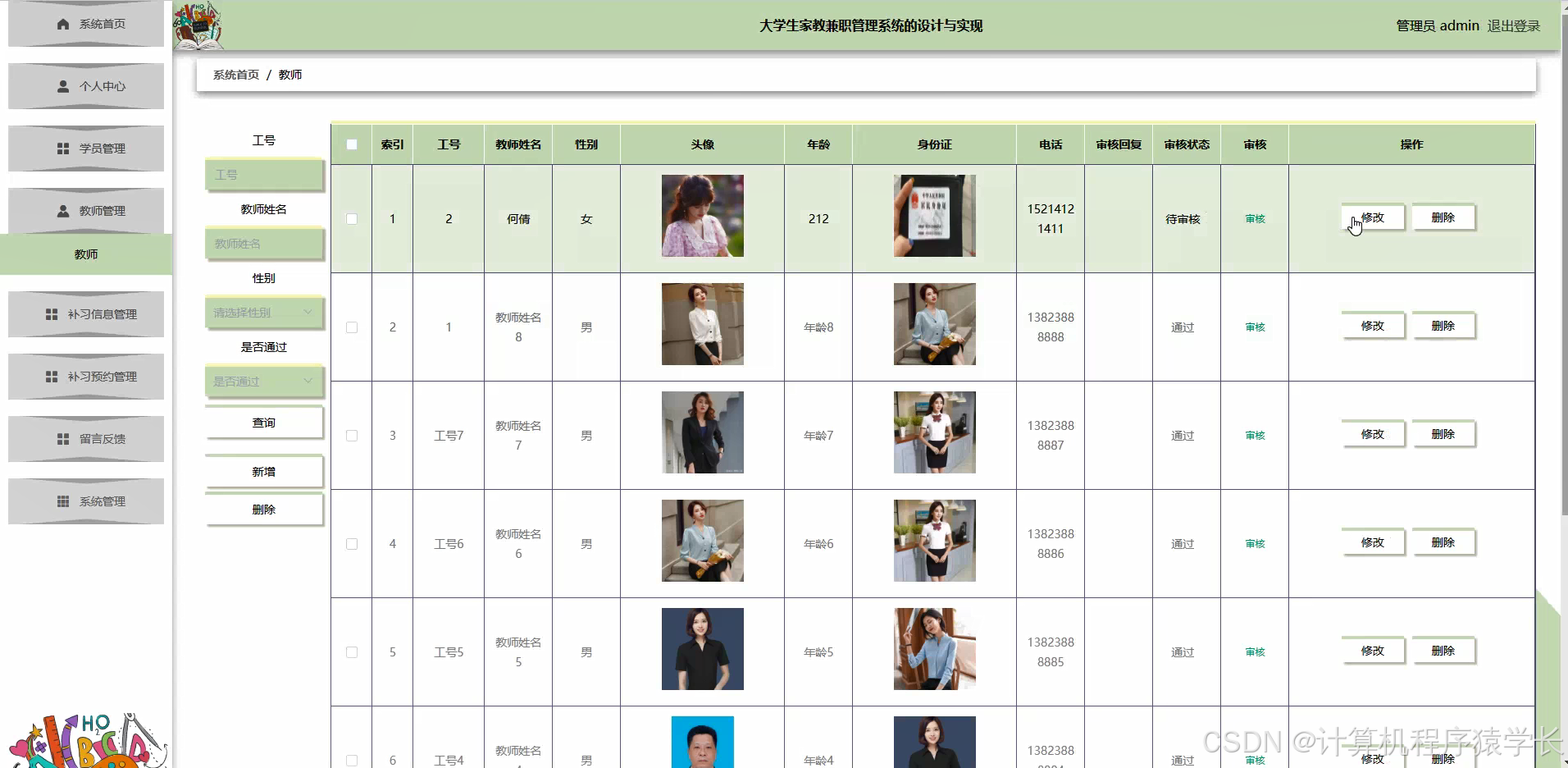
Task: Click the person icon beside 个人中心
Action: pos(63,86)
